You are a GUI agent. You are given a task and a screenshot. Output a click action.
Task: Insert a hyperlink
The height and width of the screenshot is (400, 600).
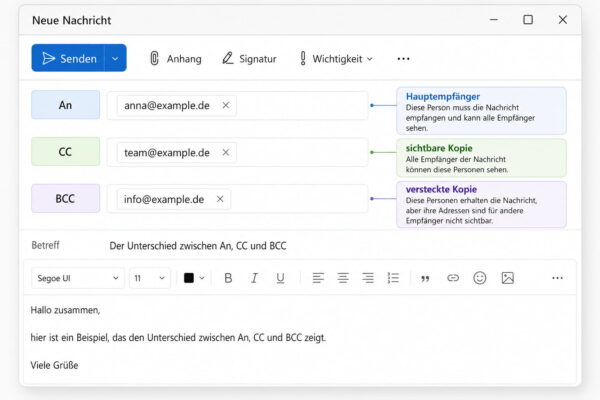(x=453, y=278)
